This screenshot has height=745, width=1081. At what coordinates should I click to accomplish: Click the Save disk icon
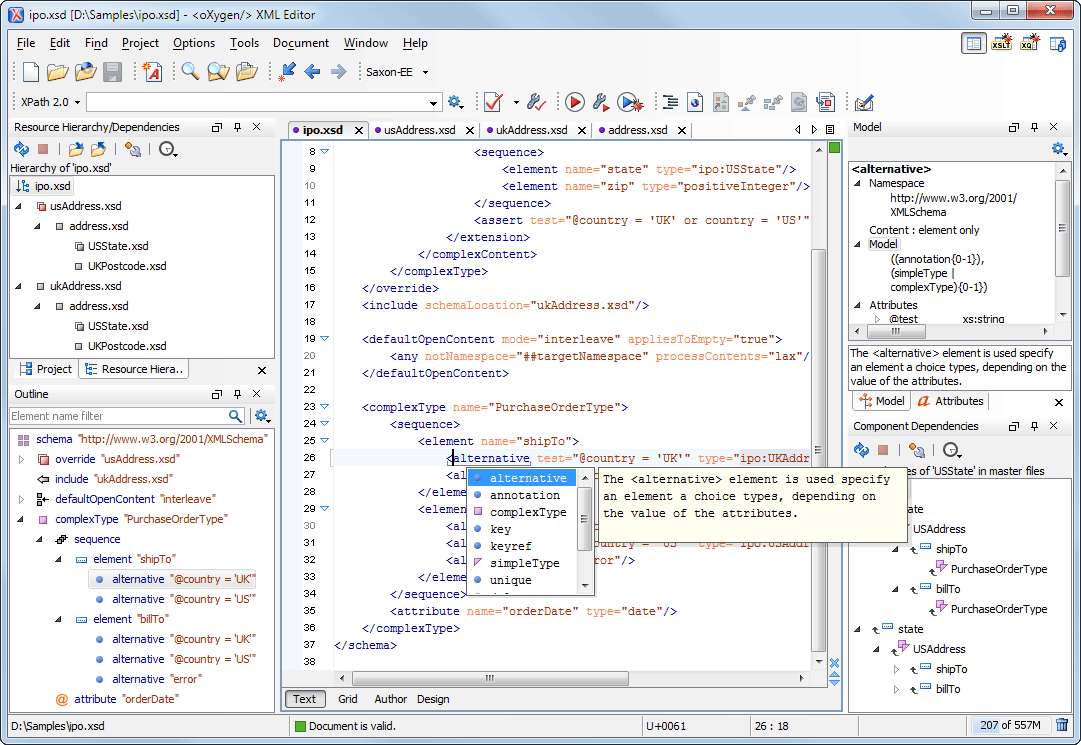(112, 72)
